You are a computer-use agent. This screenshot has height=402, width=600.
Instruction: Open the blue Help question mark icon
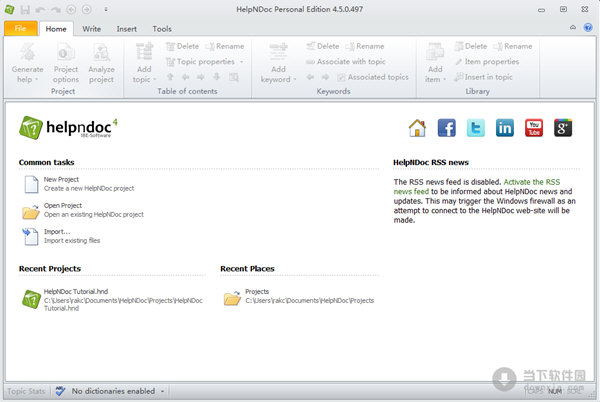(588, 28)
